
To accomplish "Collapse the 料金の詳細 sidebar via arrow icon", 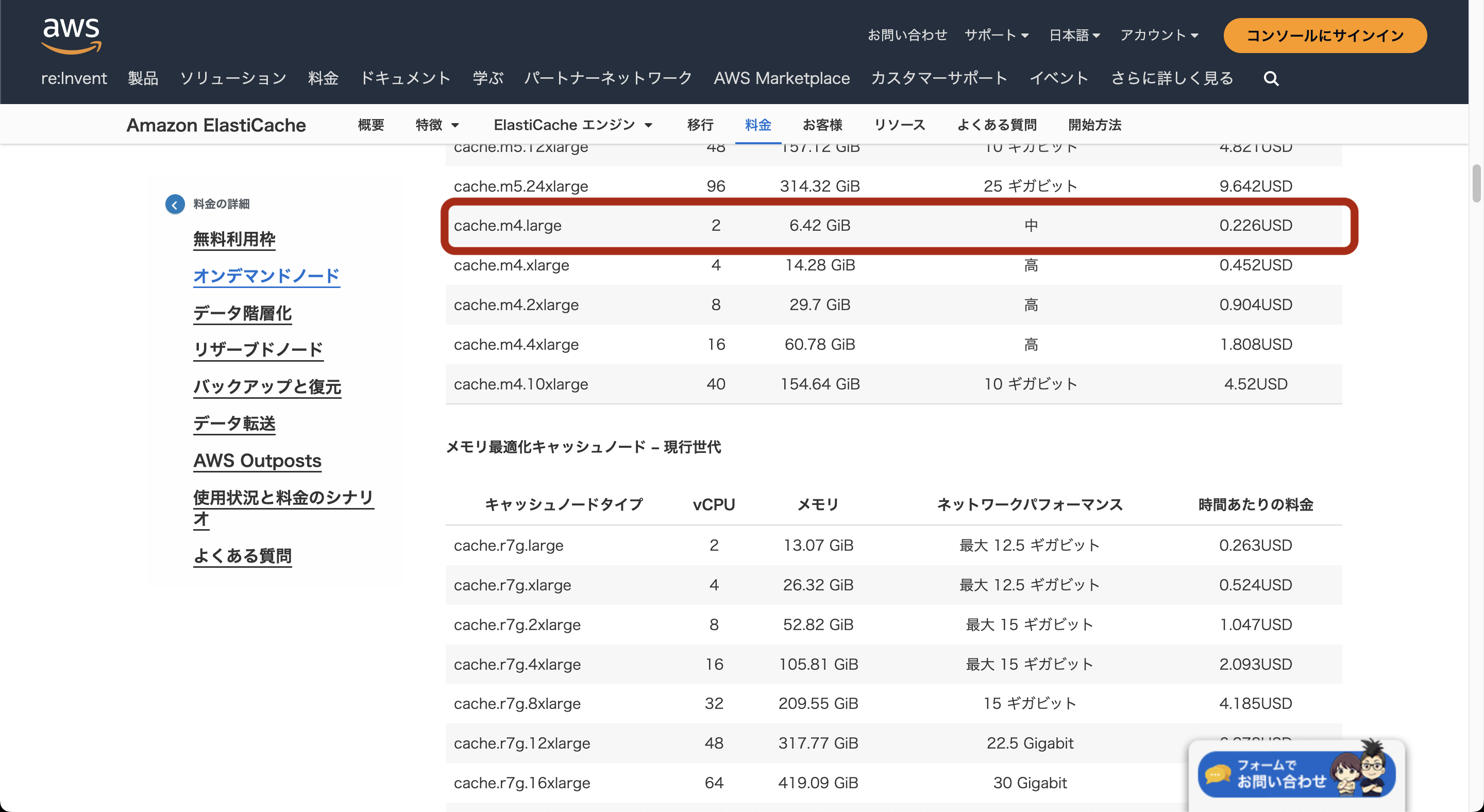I will tap(175, 204).
